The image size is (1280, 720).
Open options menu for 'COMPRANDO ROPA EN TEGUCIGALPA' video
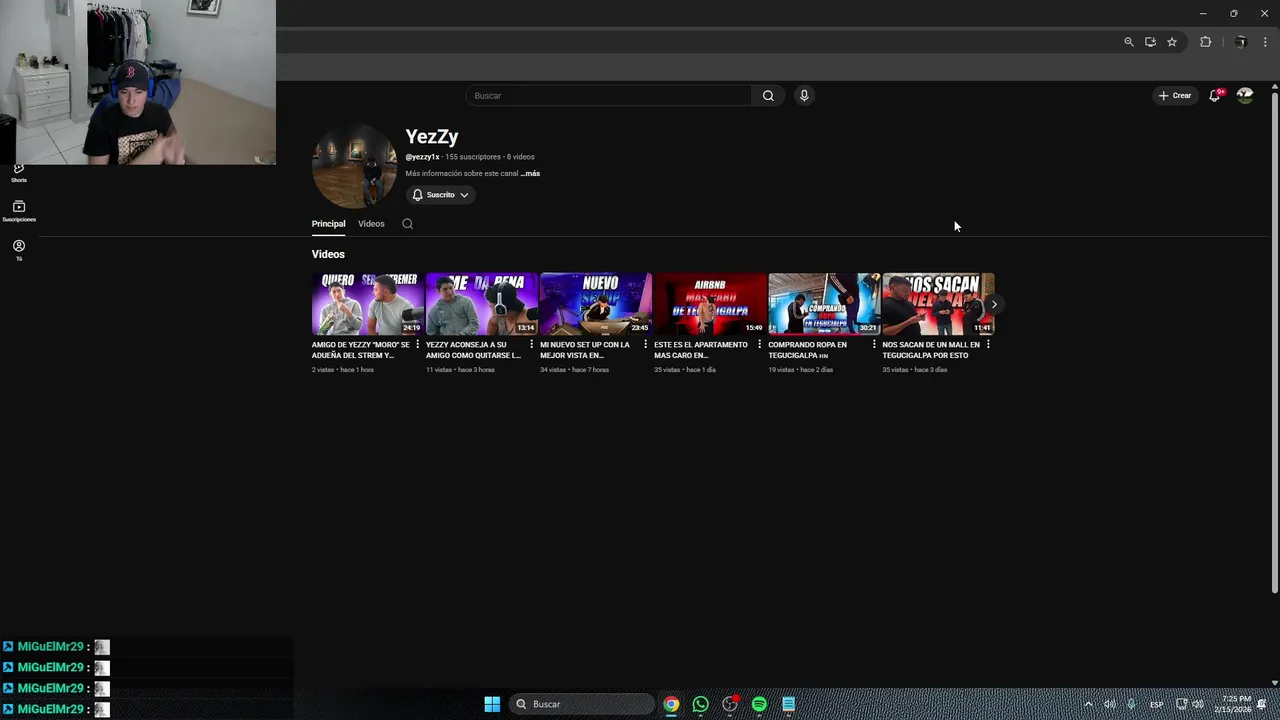(874, 345)
